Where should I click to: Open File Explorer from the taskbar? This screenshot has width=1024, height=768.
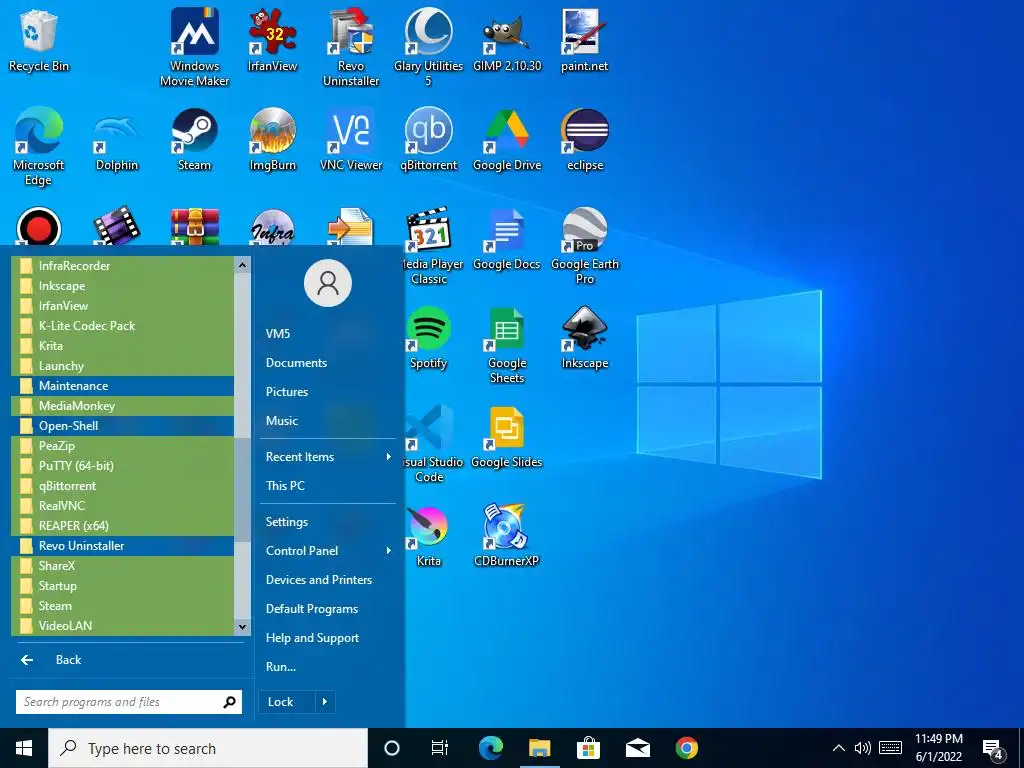coord(539,748)
